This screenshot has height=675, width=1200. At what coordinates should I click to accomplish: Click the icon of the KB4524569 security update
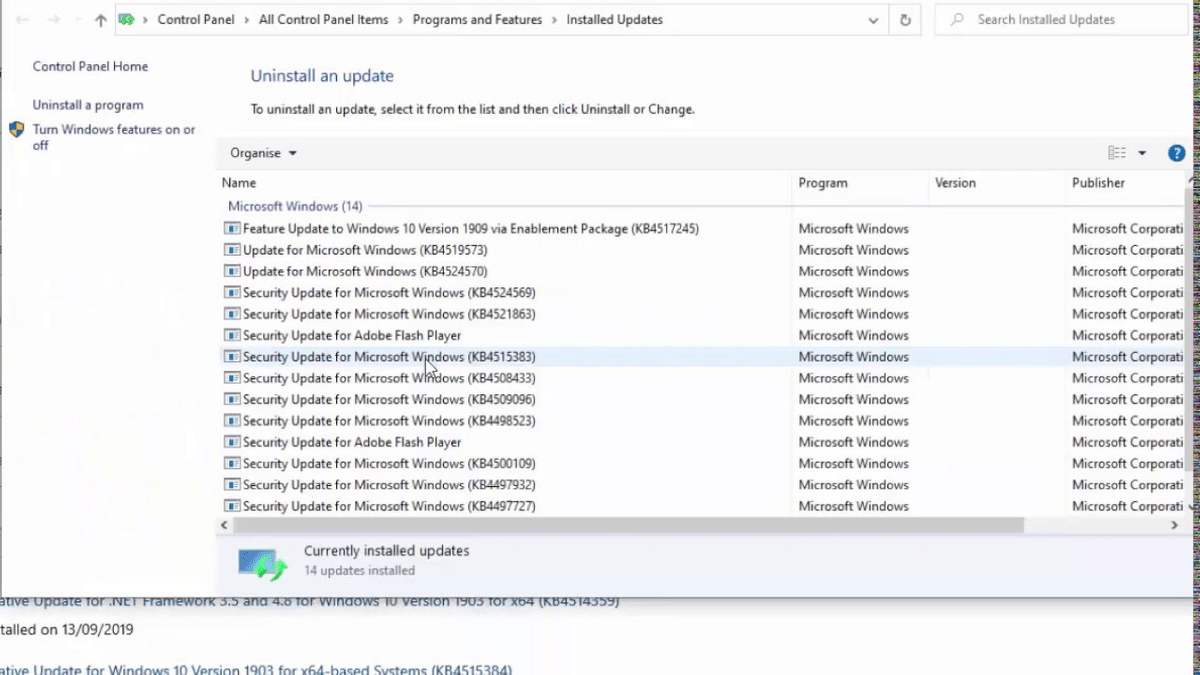point(232,293)
